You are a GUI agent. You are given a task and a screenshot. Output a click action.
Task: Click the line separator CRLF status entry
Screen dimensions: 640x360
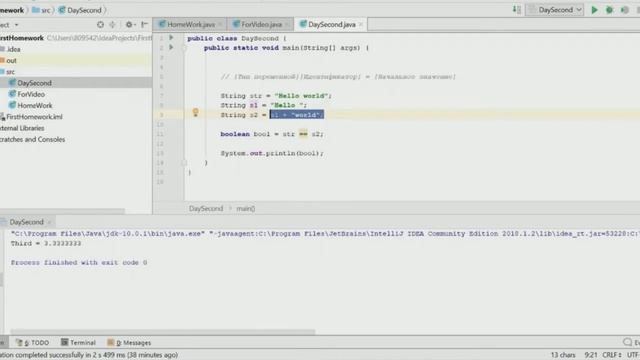point(611,355)
